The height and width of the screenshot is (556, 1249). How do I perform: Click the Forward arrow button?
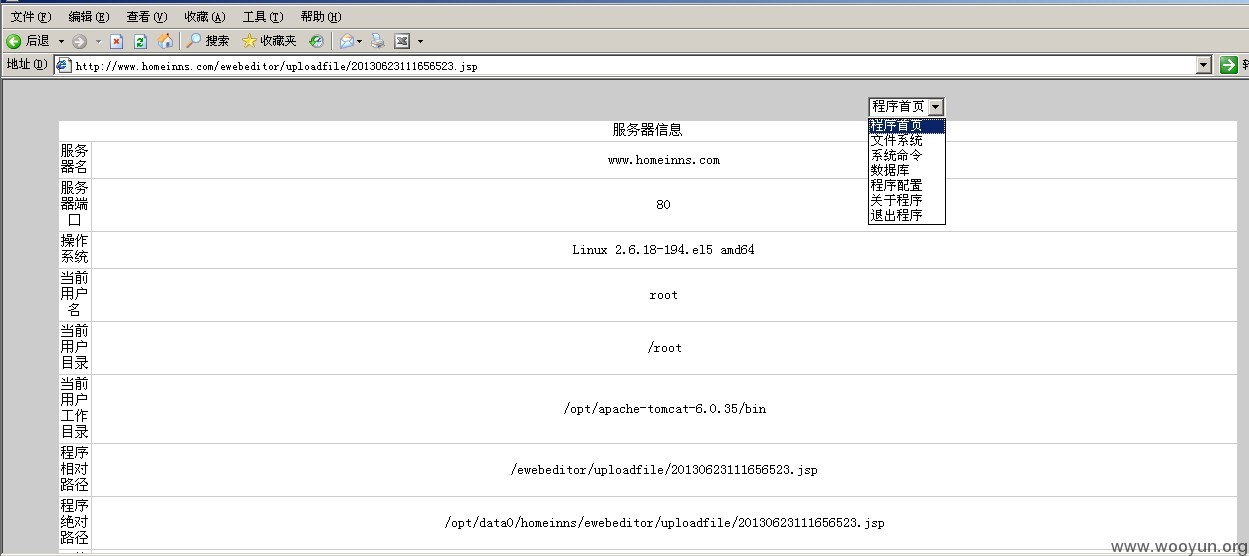pyautogui.click(x=79, y=41)
